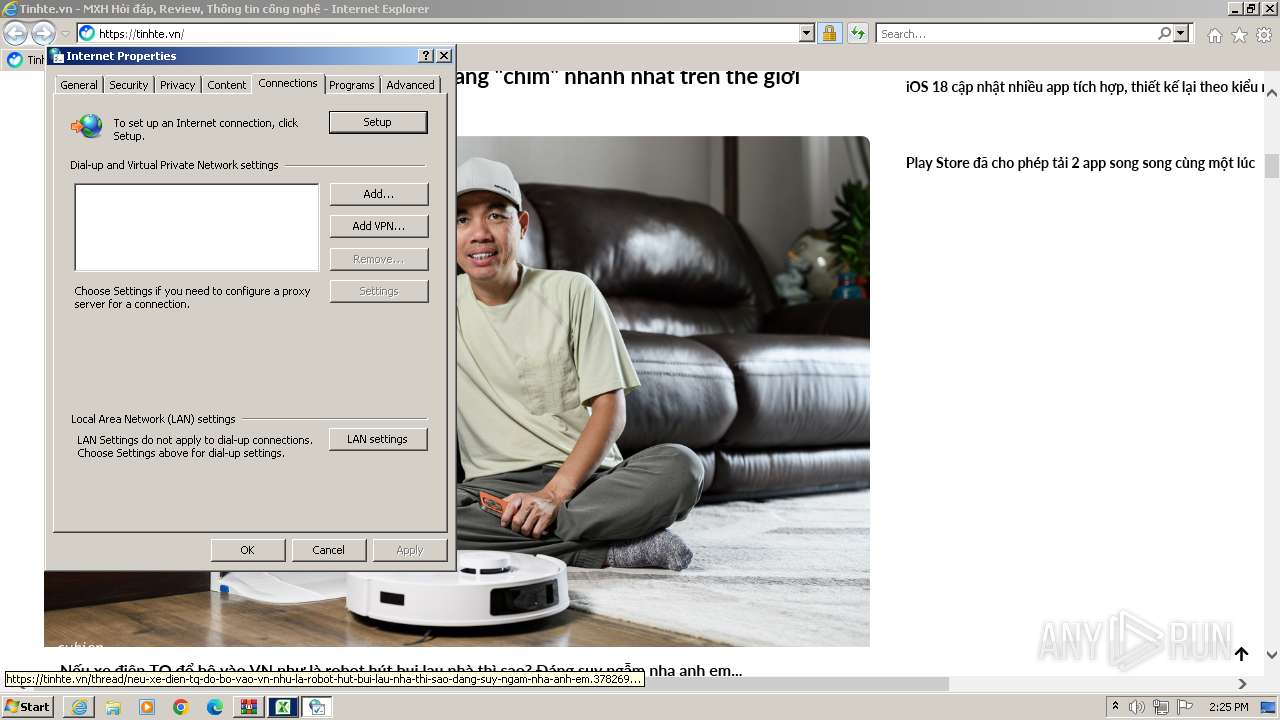Click Cancel in Internet Properties
Viewport: 1280px width, 720px height.
[329, 550]
